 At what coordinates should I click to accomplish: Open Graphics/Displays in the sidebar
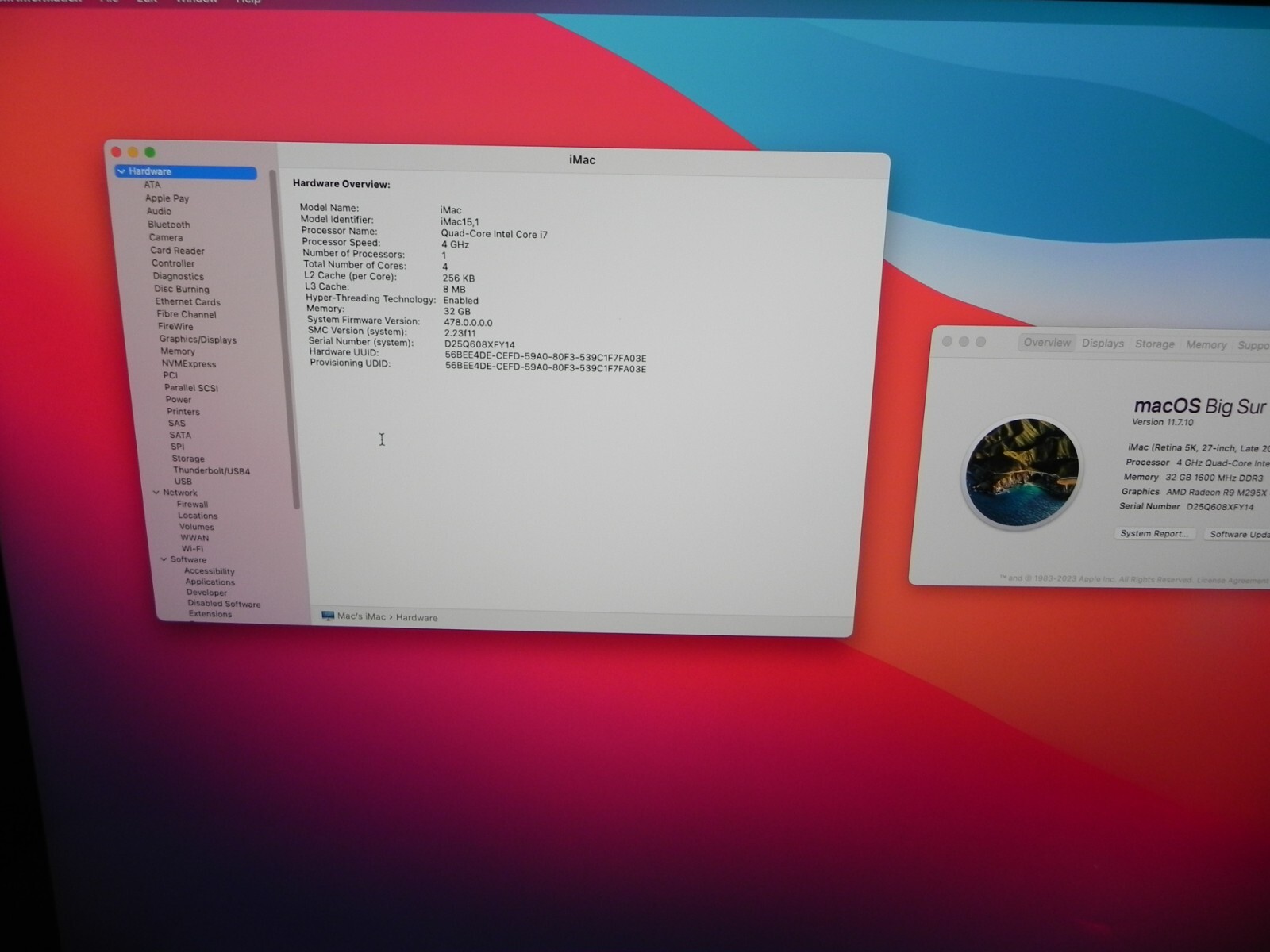(x=198, y=339)
